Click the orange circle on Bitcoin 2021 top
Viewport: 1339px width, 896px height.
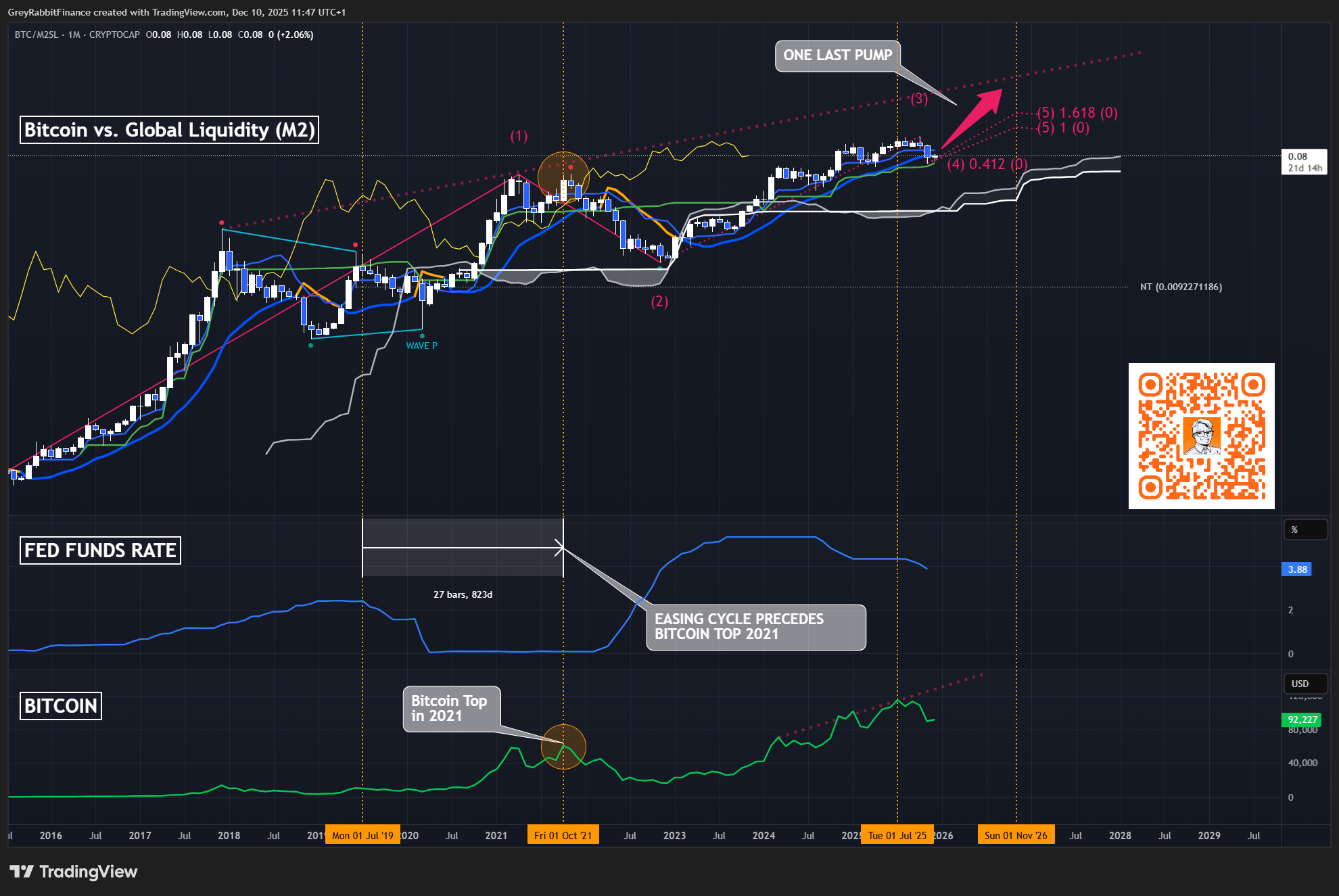563,747
